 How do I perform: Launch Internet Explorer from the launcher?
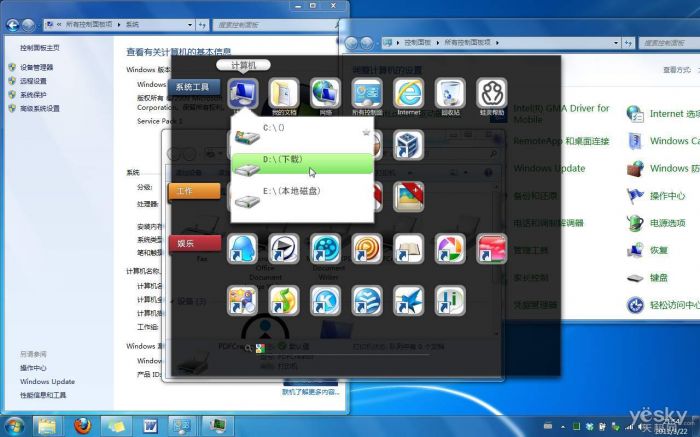pyautogui.click(x=408, y=94)
